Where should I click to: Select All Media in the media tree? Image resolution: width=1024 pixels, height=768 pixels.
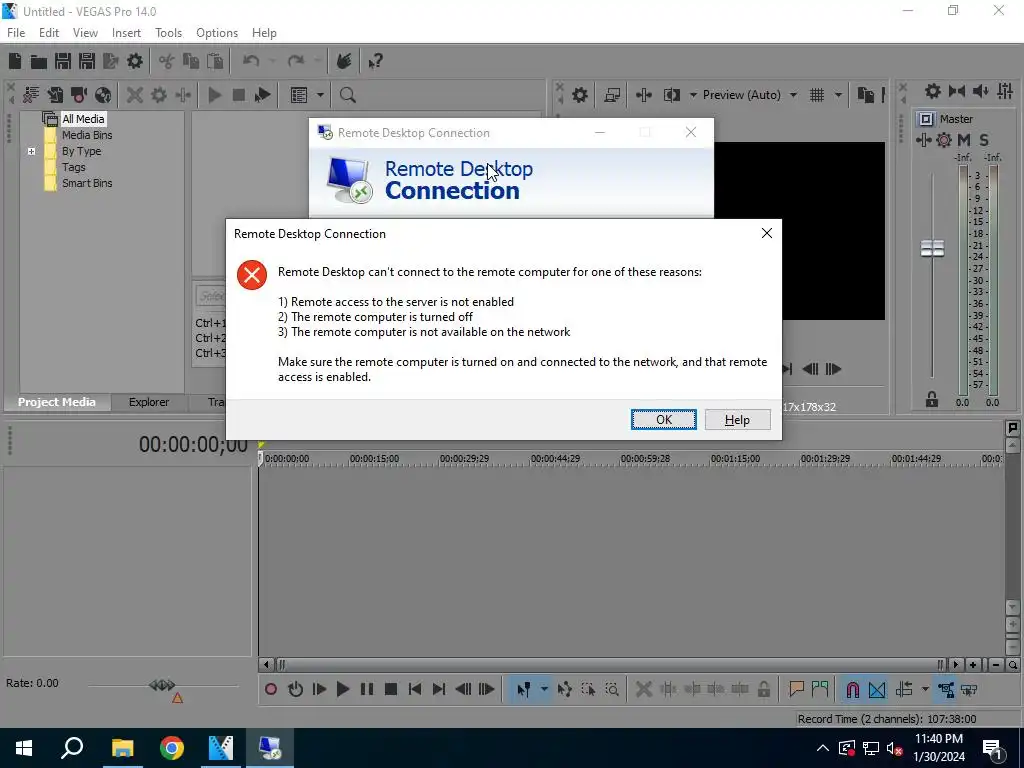coord(83,119)
